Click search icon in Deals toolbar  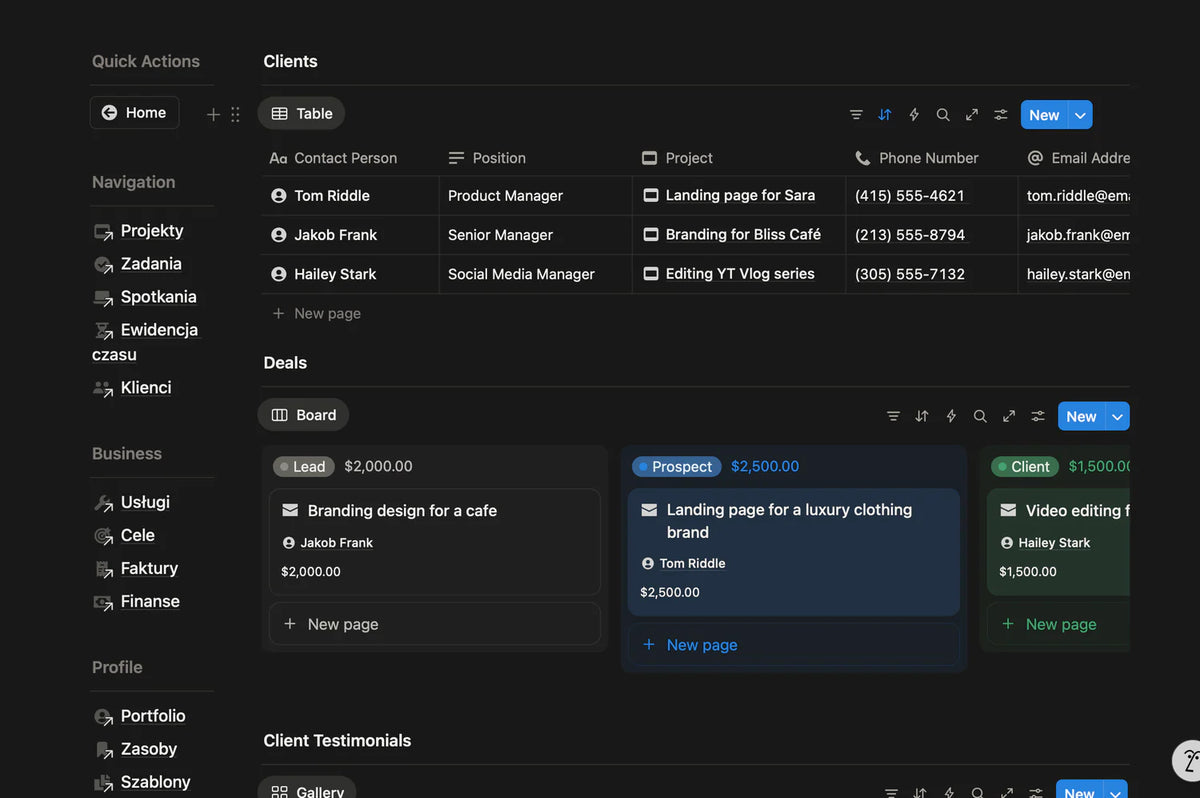pyautogui.click(x=980, y=416)
